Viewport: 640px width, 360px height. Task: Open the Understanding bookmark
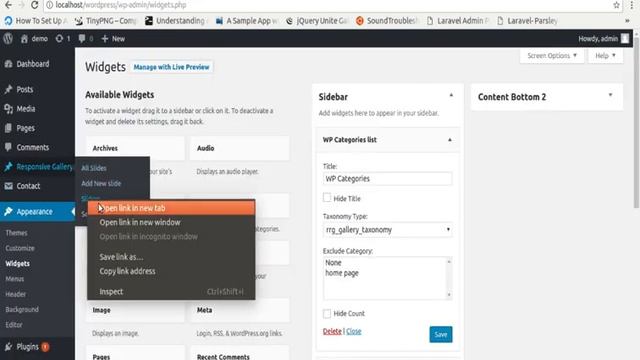176,21
